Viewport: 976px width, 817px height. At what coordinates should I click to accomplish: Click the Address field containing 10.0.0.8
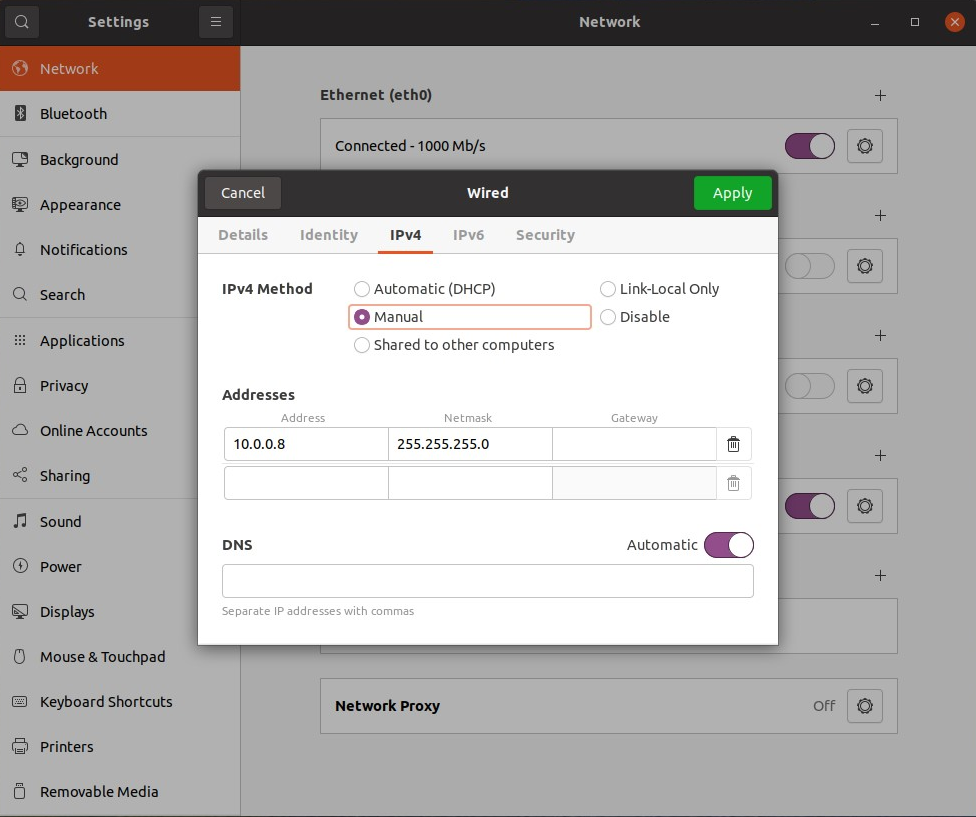point(306,444)
